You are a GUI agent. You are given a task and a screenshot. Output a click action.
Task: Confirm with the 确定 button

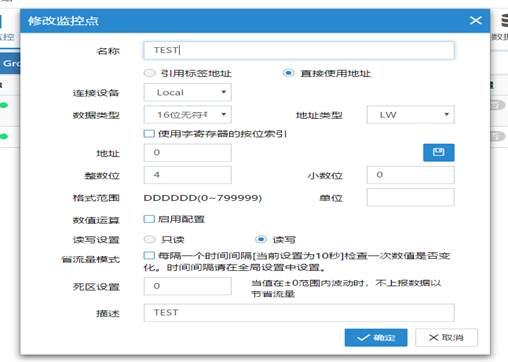pos(376,337)
